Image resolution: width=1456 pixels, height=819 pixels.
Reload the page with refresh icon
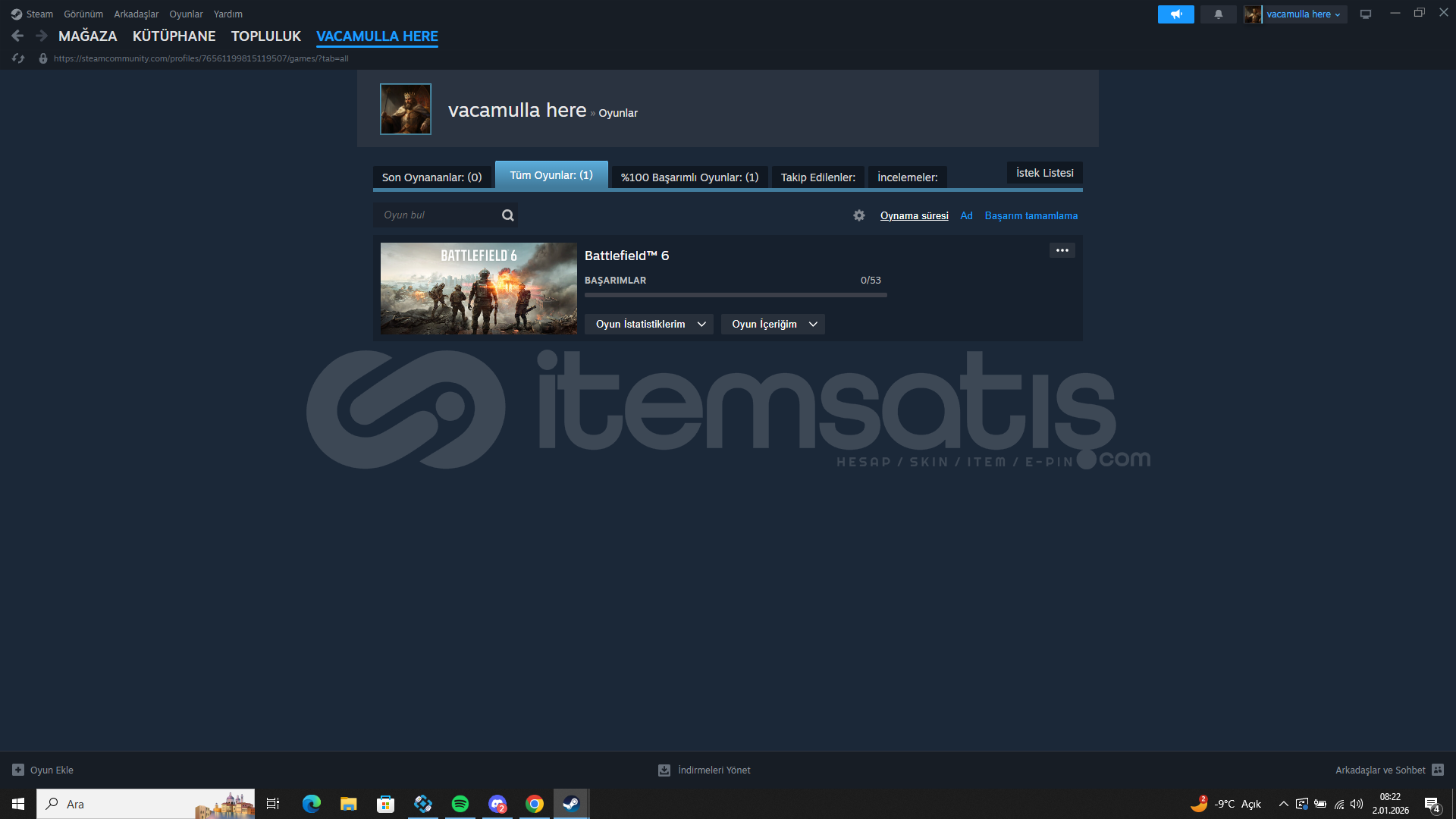tap(18, 58)
